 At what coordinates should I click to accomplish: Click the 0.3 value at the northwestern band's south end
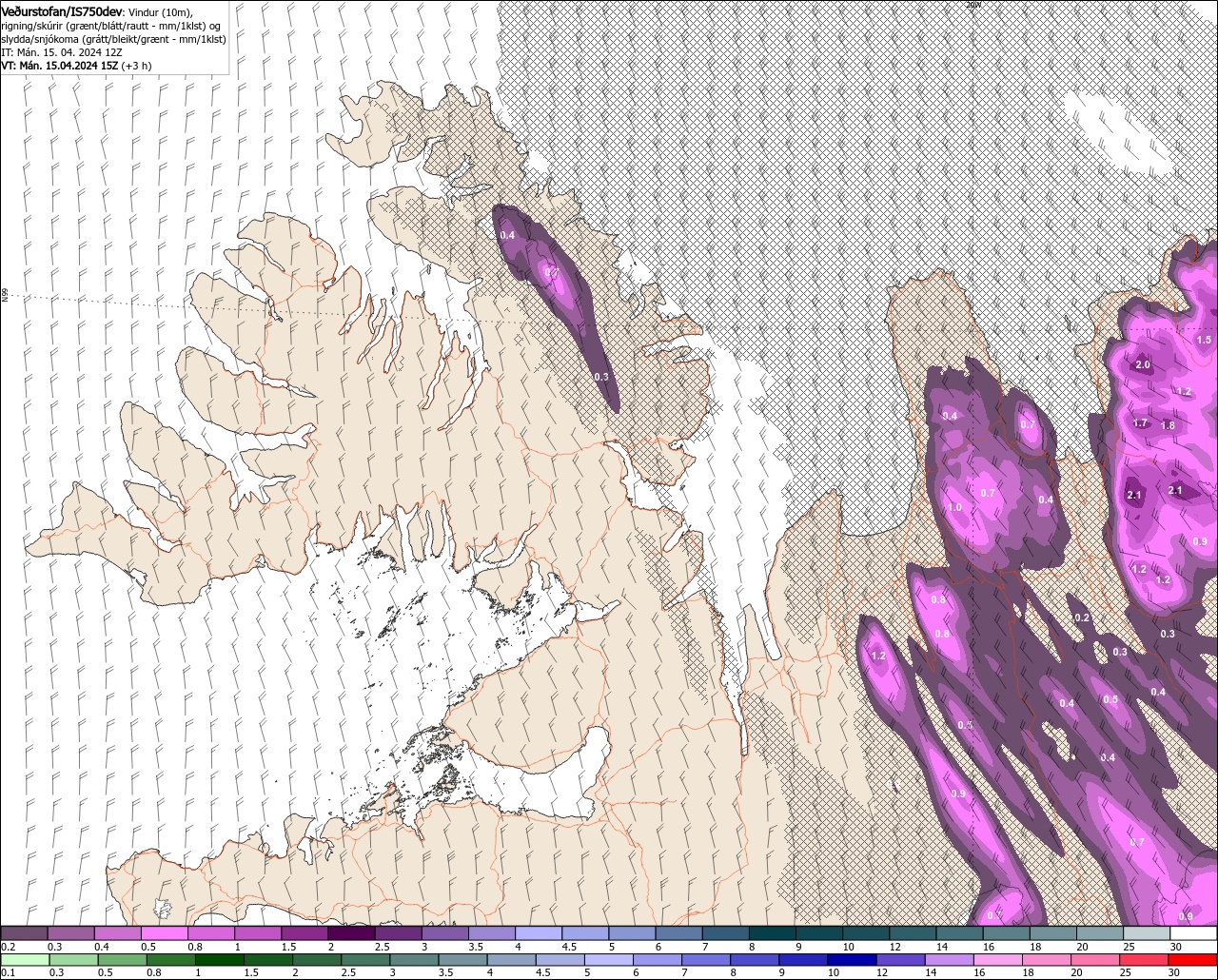tap(601, 377)
